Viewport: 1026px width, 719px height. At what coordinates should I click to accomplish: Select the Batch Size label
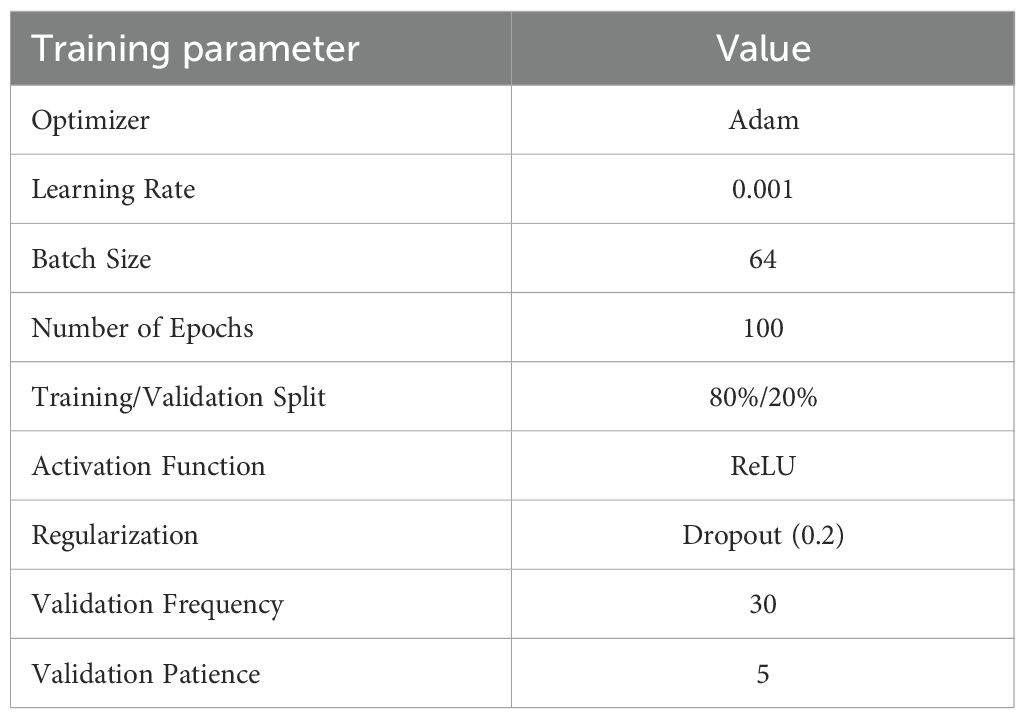pyautogui.click(x=92, y=259)
